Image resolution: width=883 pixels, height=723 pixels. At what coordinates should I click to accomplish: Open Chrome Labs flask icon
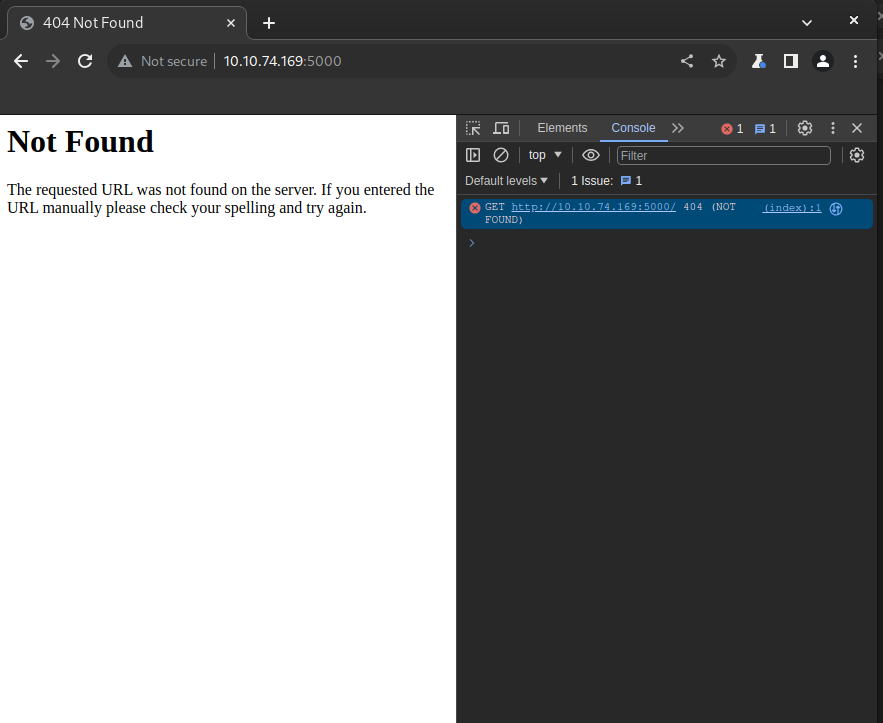pos(759,61)
